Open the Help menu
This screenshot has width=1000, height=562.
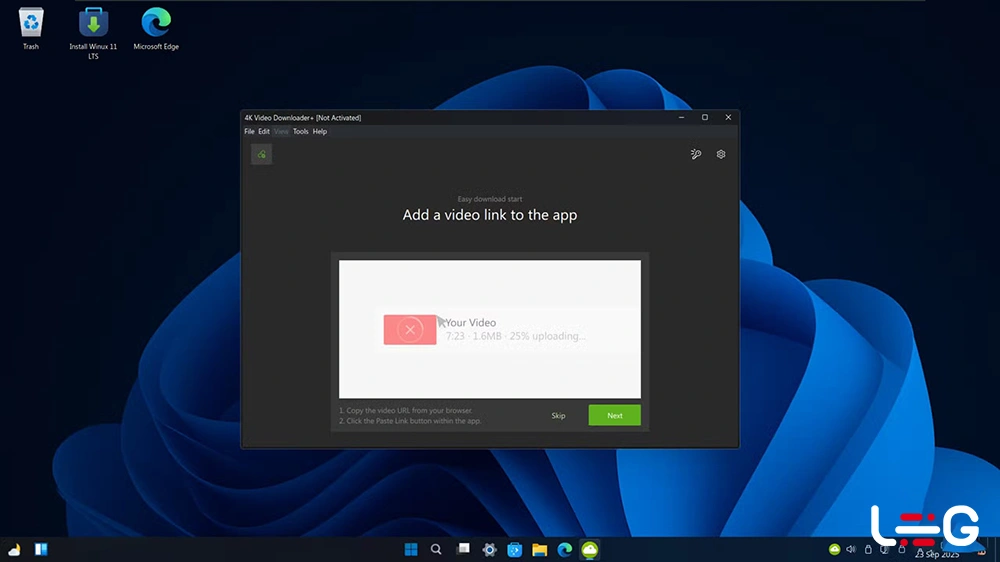pos(320,132)
